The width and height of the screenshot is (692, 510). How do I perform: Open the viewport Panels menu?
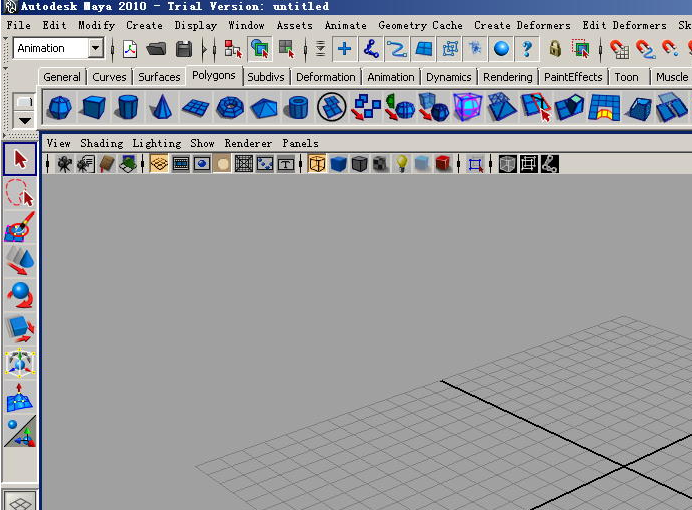tap(300, 143)
